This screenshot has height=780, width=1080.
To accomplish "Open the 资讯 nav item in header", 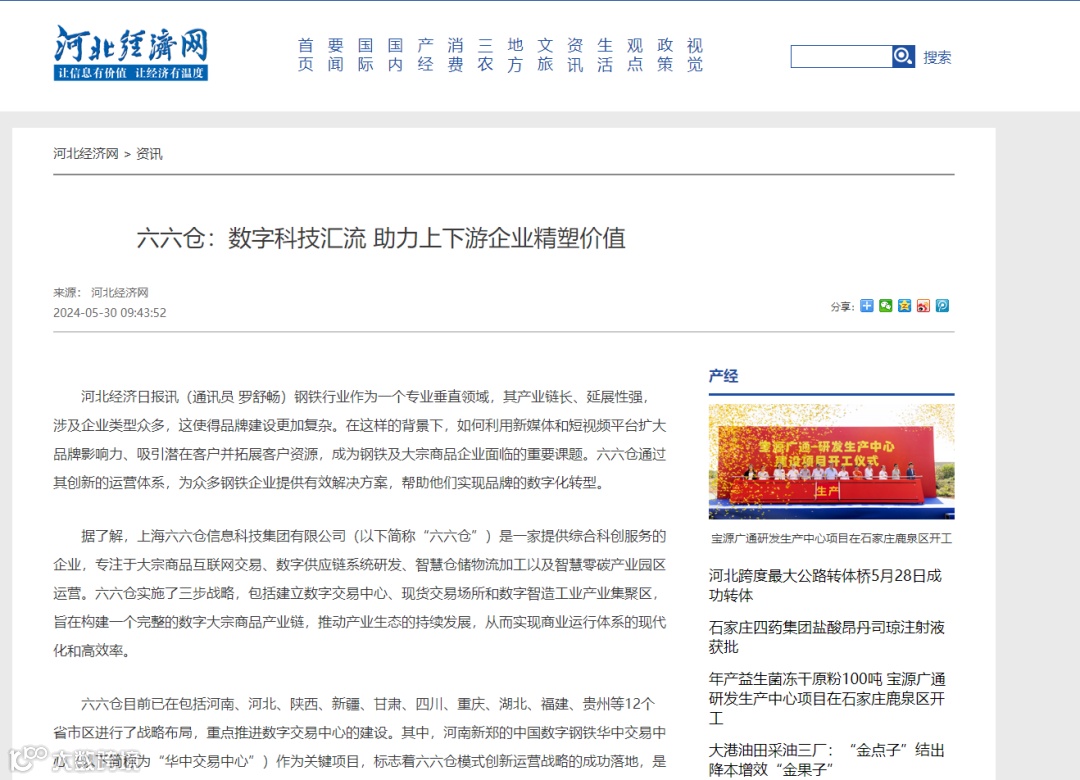I will point(575,55).
